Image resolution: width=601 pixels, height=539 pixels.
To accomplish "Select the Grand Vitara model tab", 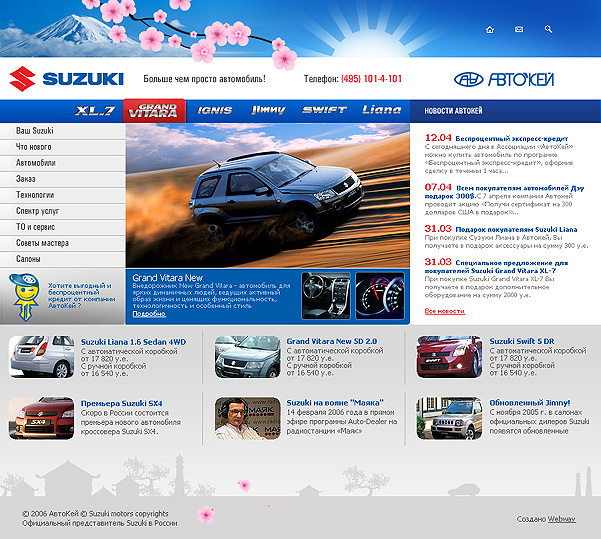I will [x=154, y=111].
